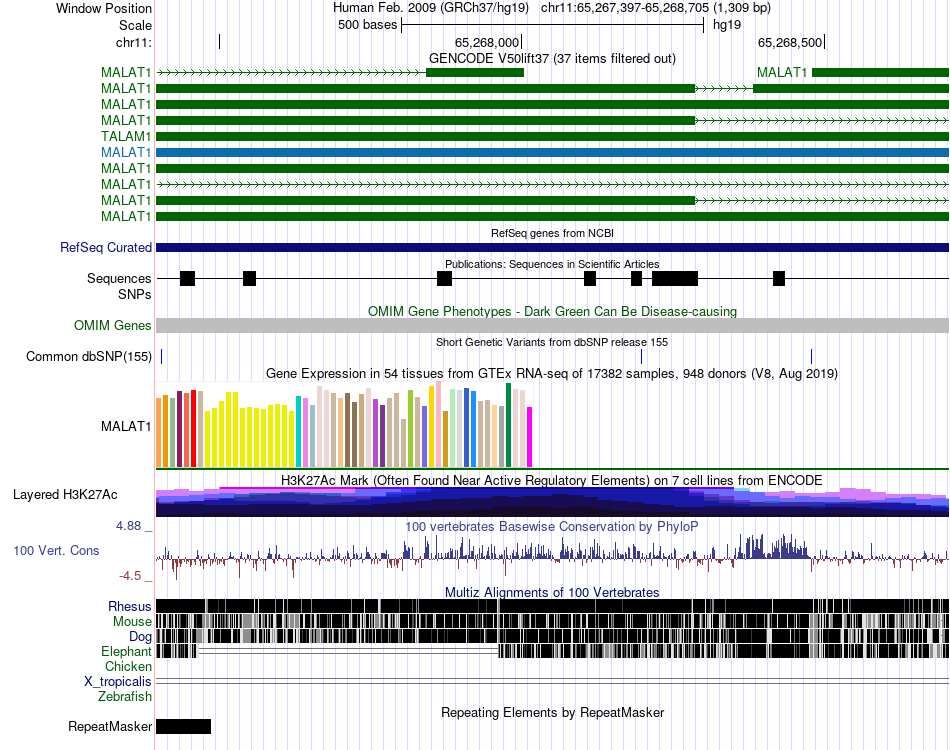Click the gray OMIM Genes bar
This screenshot has height=750, width=950.
[x=553, y=325]
